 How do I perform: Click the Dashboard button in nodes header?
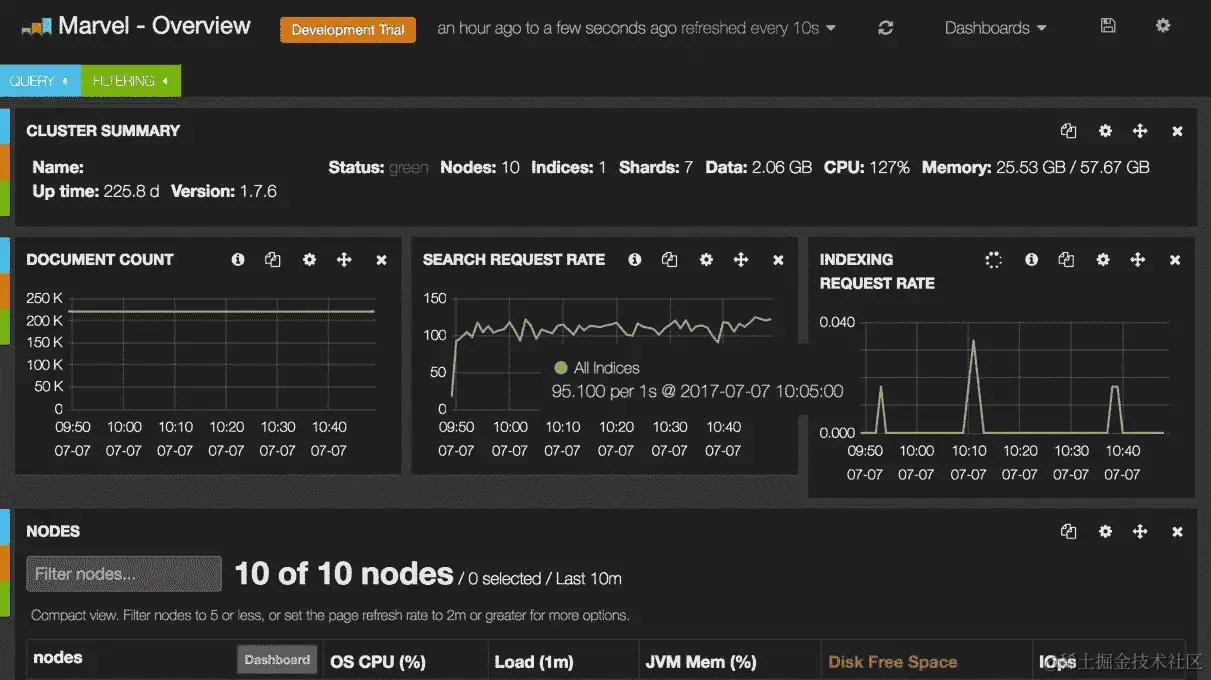pyautogui.click(x=277, y=660)
